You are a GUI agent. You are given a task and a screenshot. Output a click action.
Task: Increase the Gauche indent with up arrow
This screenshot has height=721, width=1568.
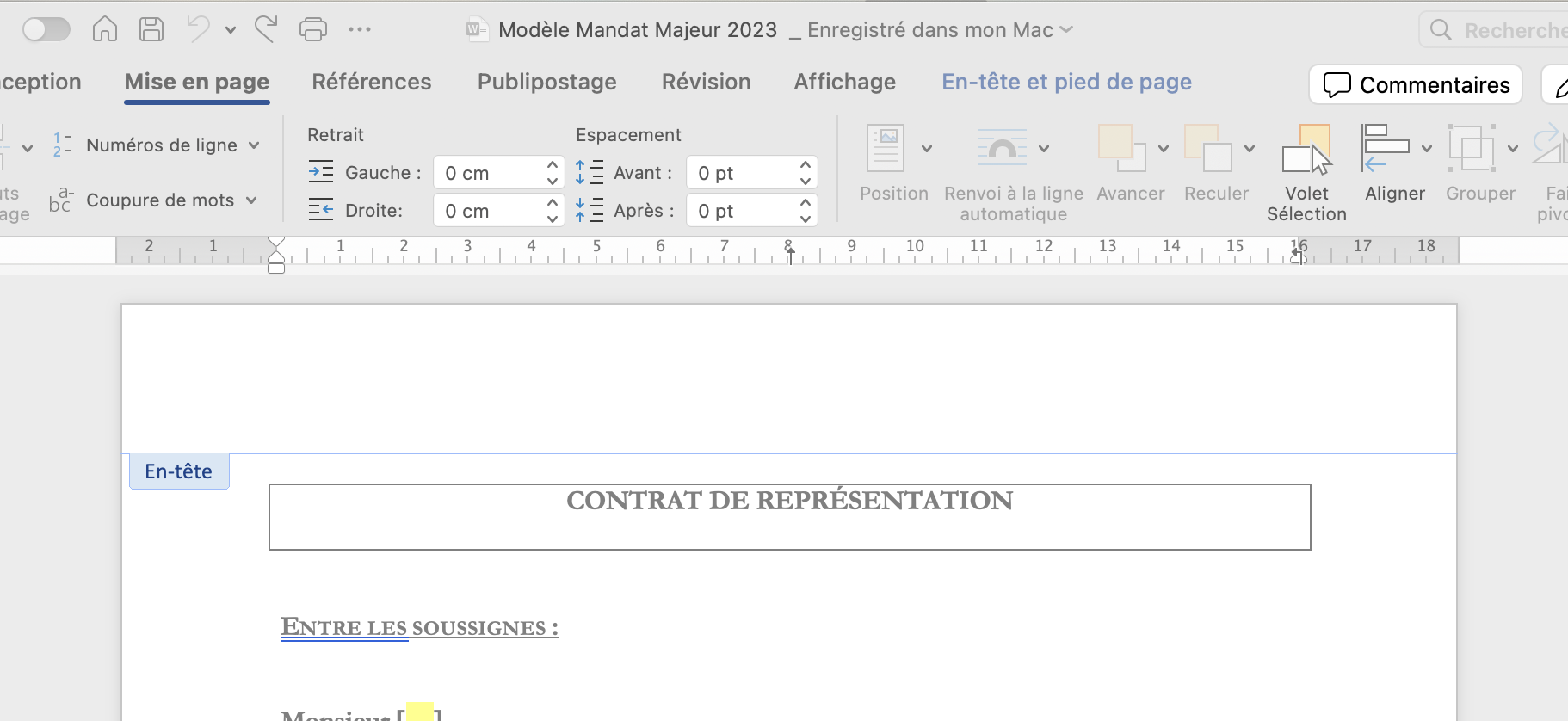tap(553, 164)
